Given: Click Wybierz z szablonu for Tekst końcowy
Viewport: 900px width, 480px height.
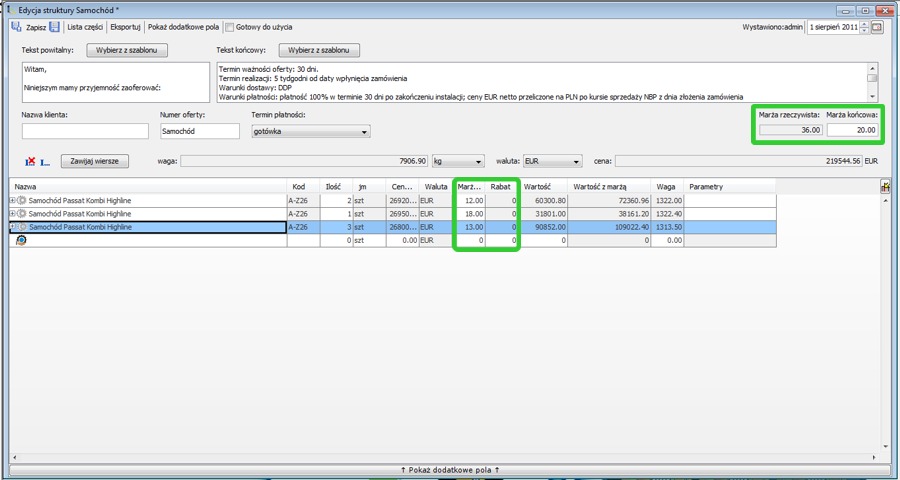Looking at the screenshot, I should point(319,51).
